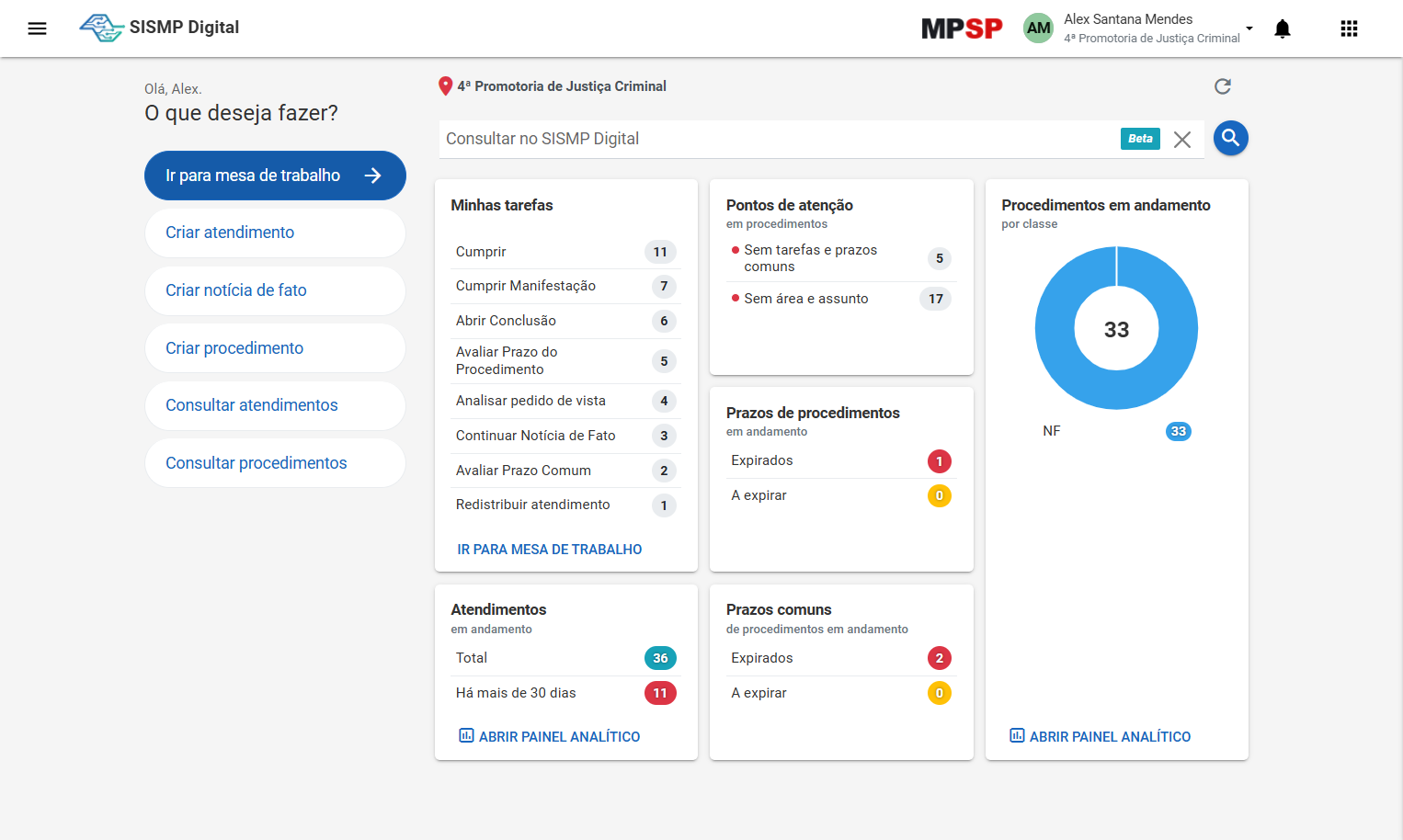Open Analisar pedido de vista row
1403x840 pixels.
coord(565,401)
